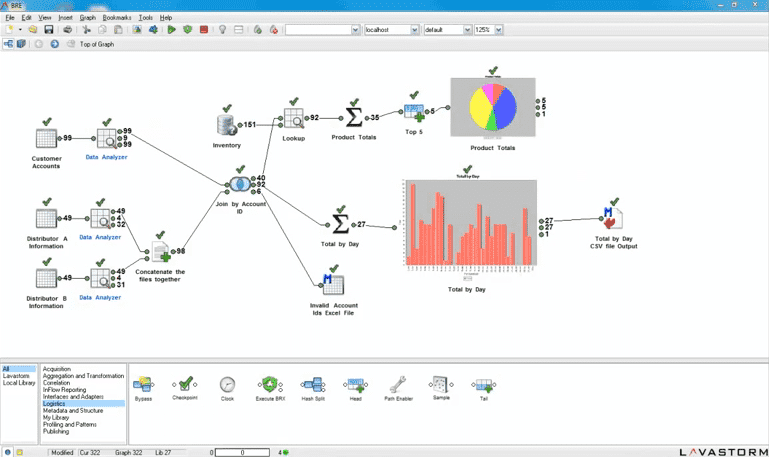The image size is (769, 457).
Task: Open the Bookmarks menu
Action: (x=117, y=17)
